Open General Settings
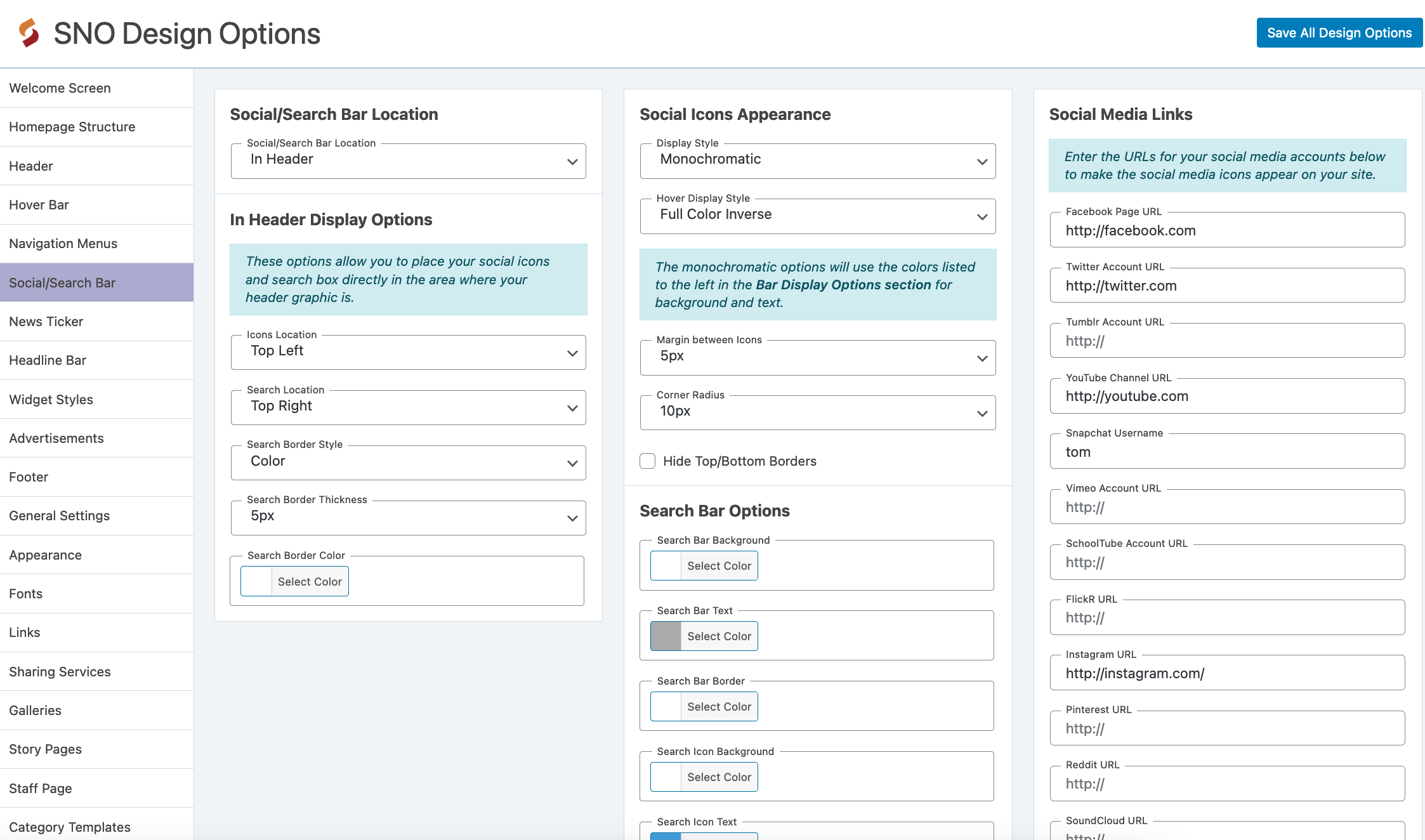 (96, 516)
